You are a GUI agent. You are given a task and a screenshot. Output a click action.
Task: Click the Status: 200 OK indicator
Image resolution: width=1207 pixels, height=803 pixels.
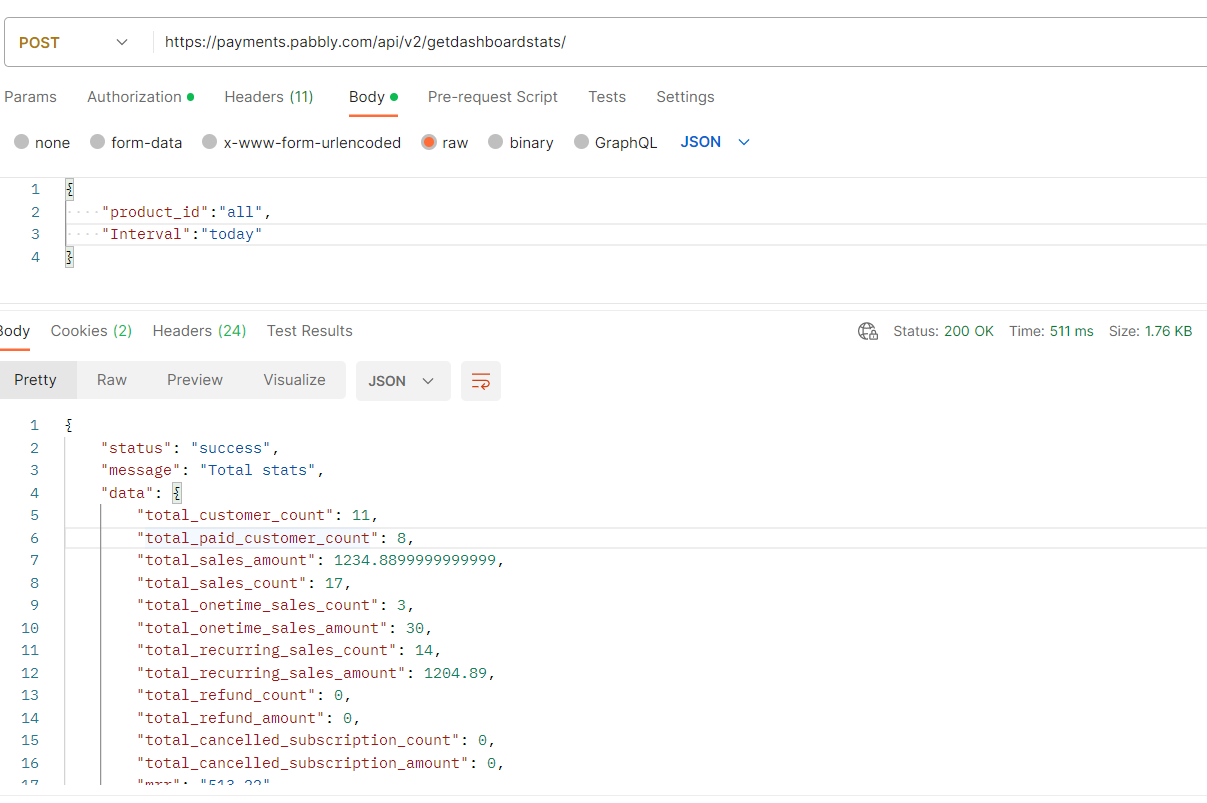[x=943, y=331]
